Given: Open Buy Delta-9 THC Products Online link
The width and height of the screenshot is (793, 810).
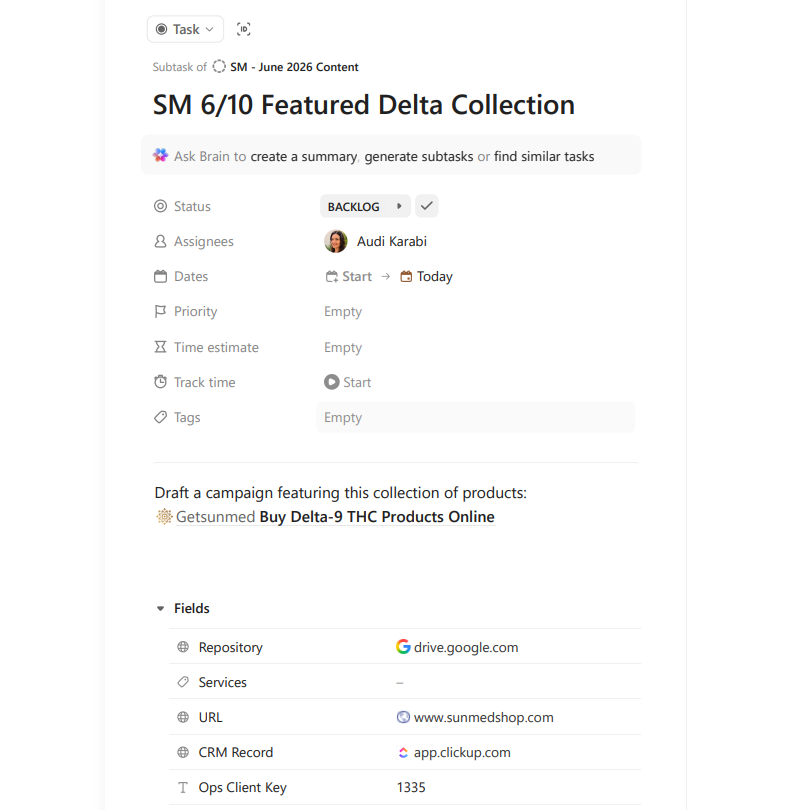Looking at the screenshot, I should [377, 517].
